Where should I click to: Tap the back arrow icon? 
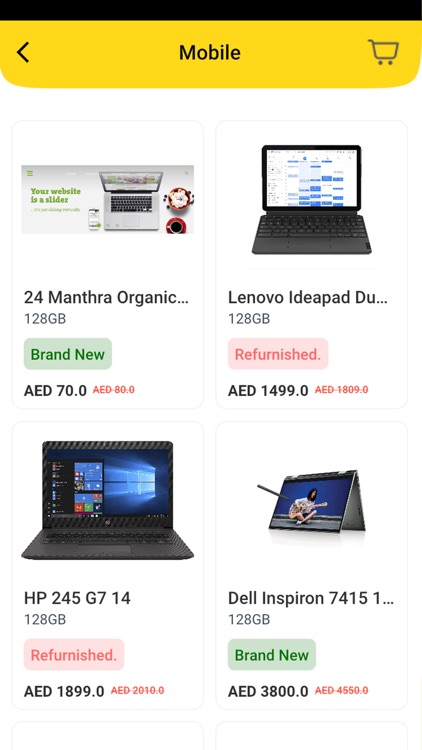click(x=23, y=52)
